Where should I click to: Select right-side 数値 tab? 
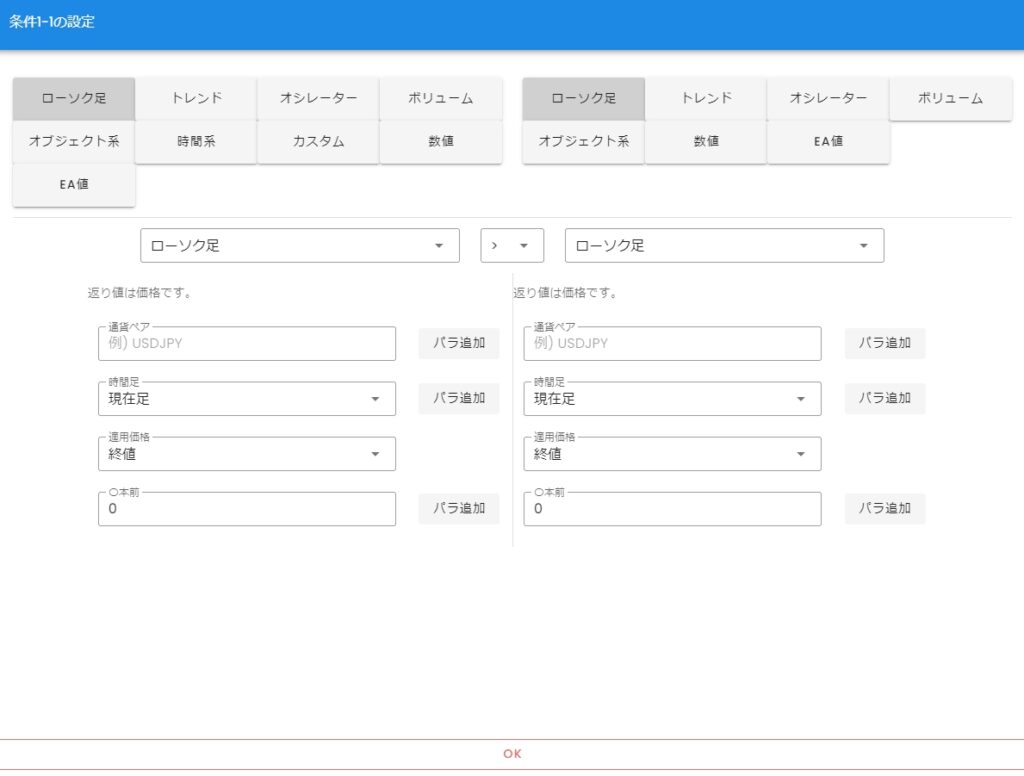point(706,142)
